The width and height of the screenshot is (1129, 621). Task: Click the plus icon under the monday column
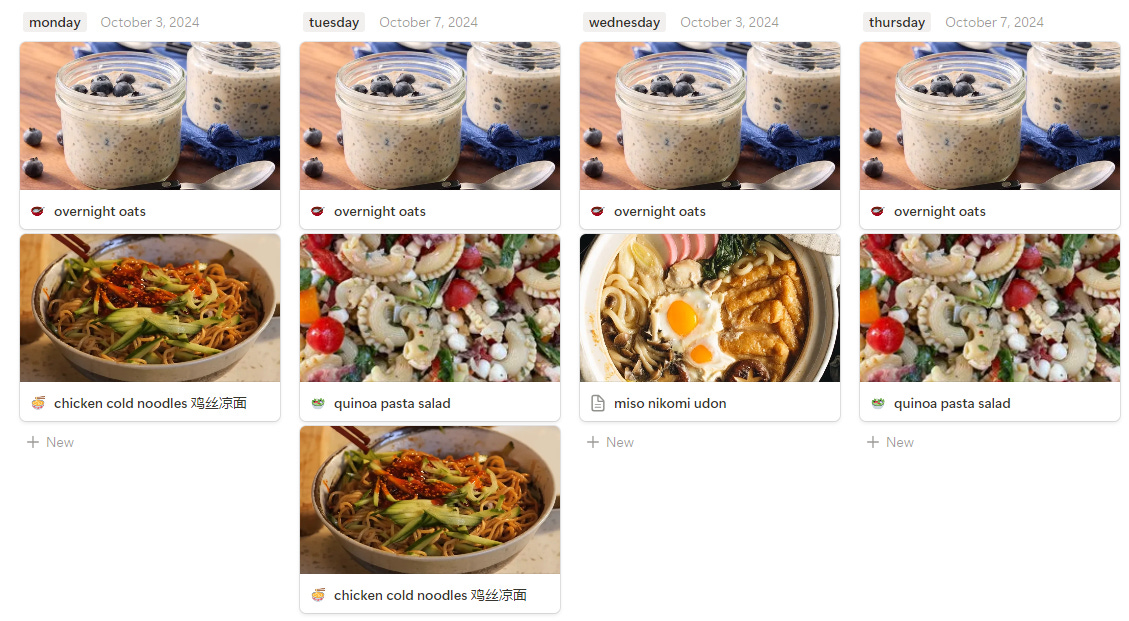(x=32, y=442)
